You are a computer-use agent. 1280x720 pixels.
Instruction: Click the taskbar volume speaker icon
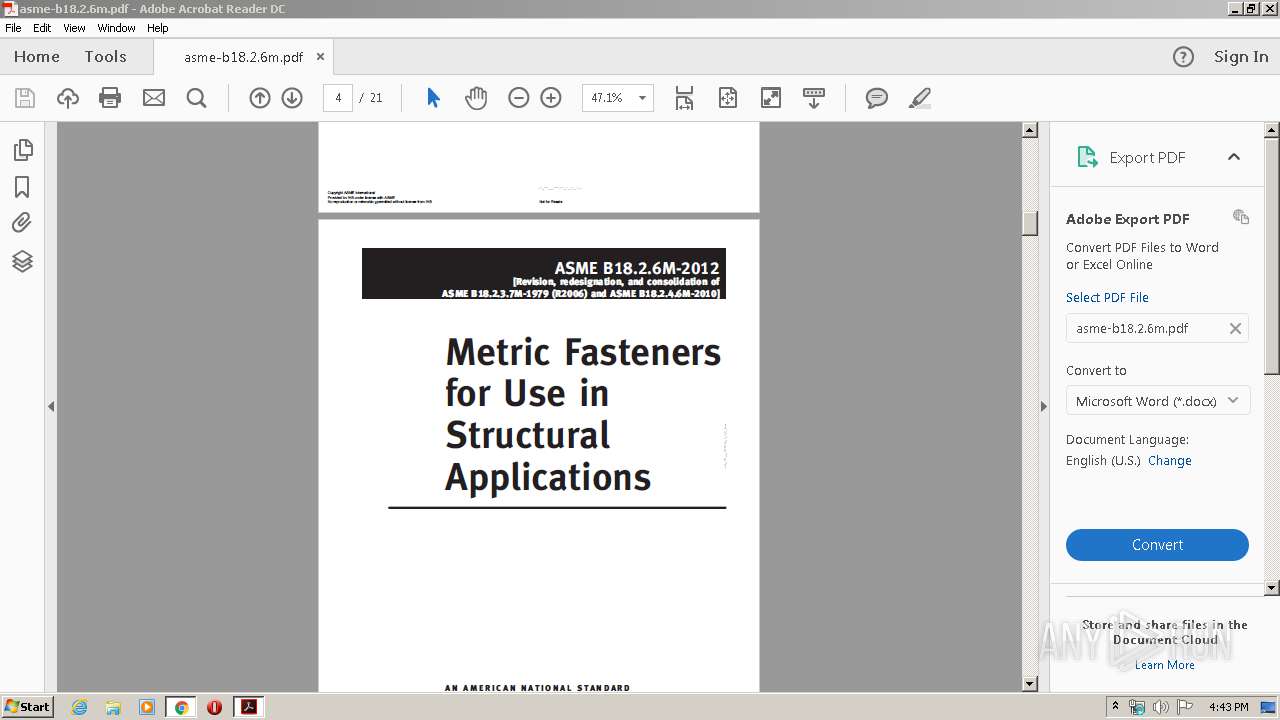(1160, 707)
